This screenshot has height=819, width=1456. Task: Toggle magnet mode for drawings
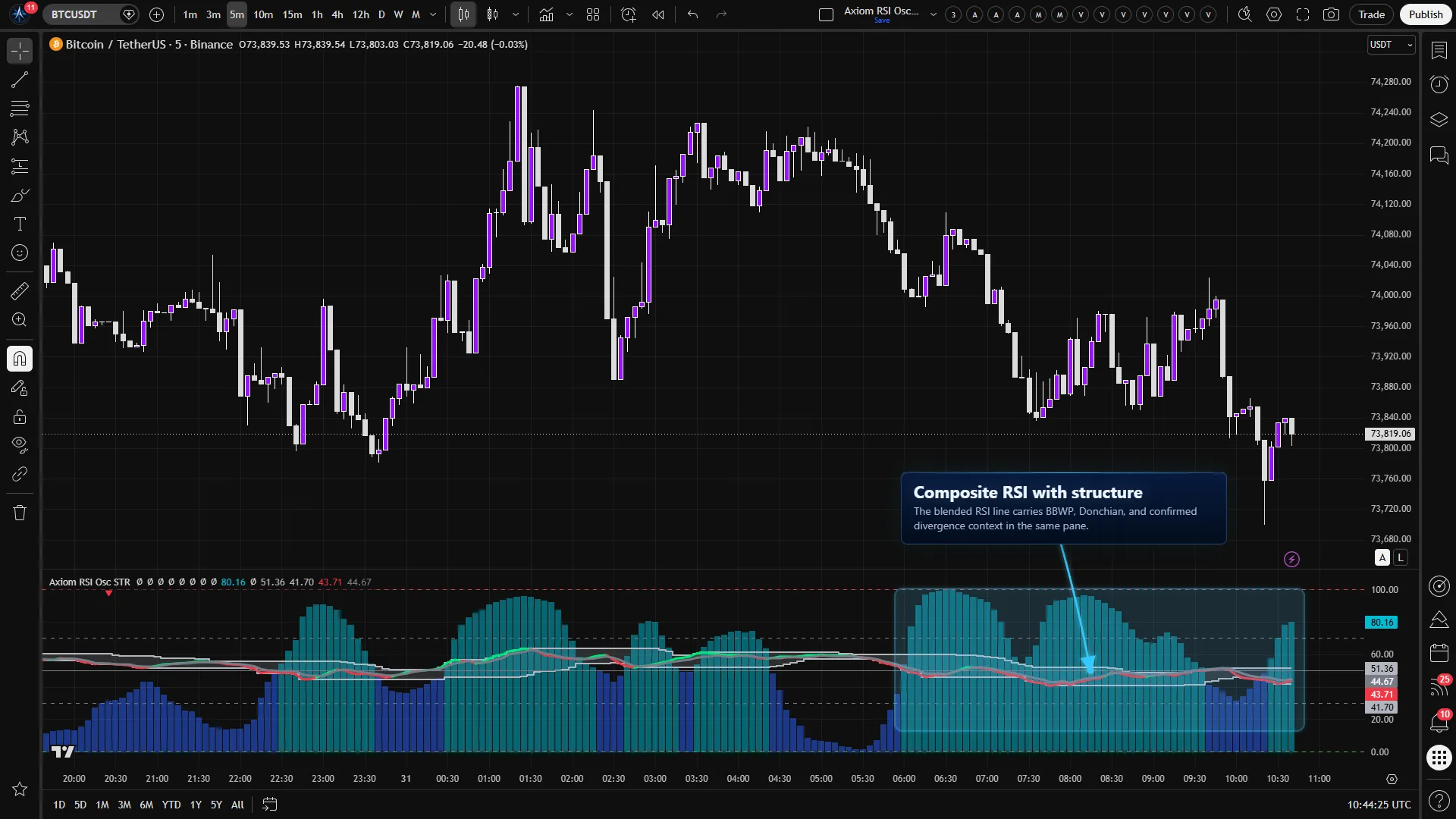(x=20, y=359)
